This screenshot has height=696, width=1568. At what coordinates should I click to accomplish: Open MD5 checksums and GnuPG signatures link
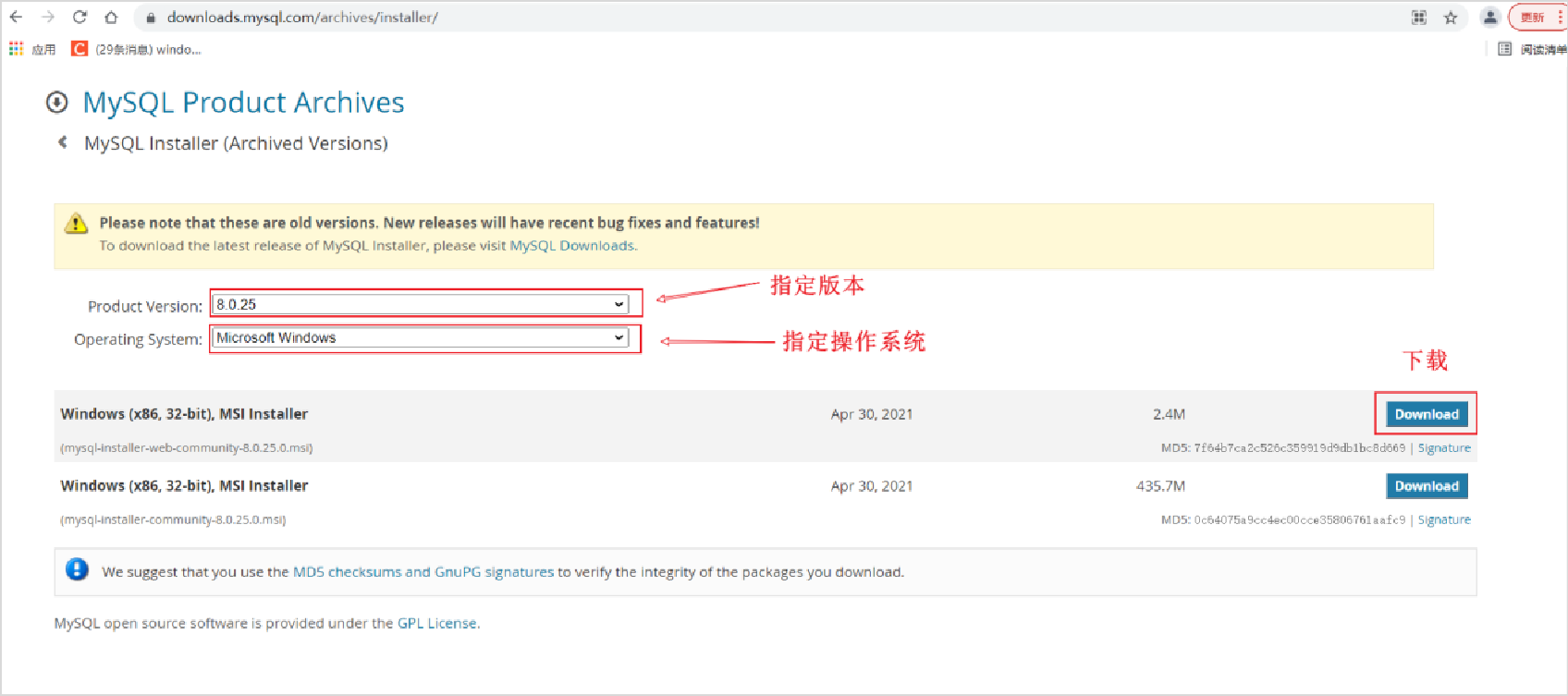[x=423, y=572]
